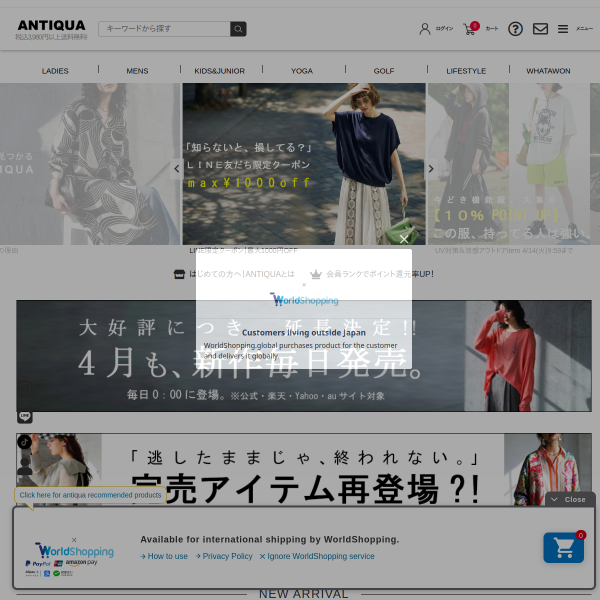This screenshot has width=600, height=600.
Task: Open the blue WorldShopping cart button
Action: (564, 548)
